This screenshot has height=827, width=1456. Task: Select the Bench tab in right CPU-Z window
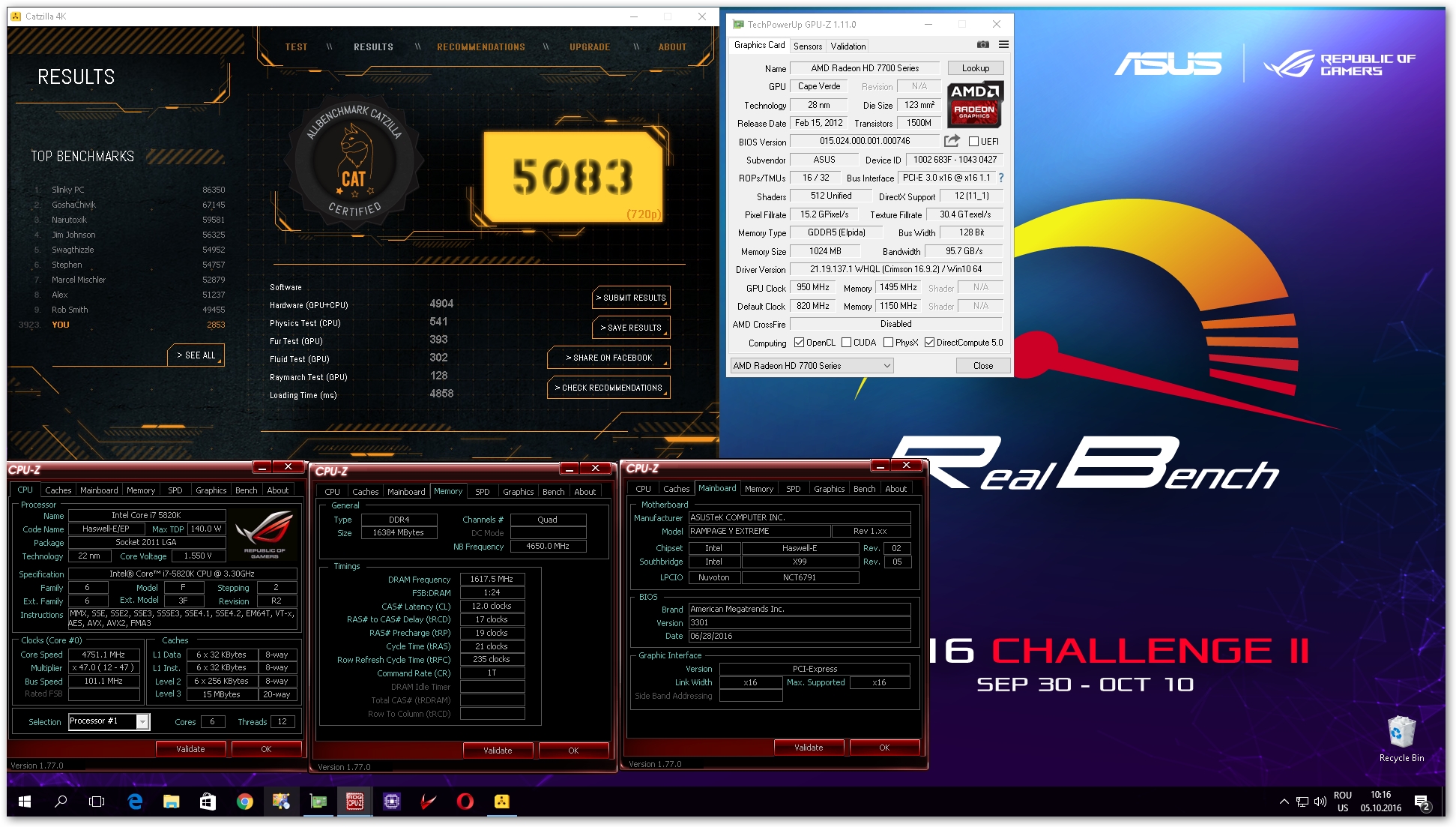click(864, 489)
